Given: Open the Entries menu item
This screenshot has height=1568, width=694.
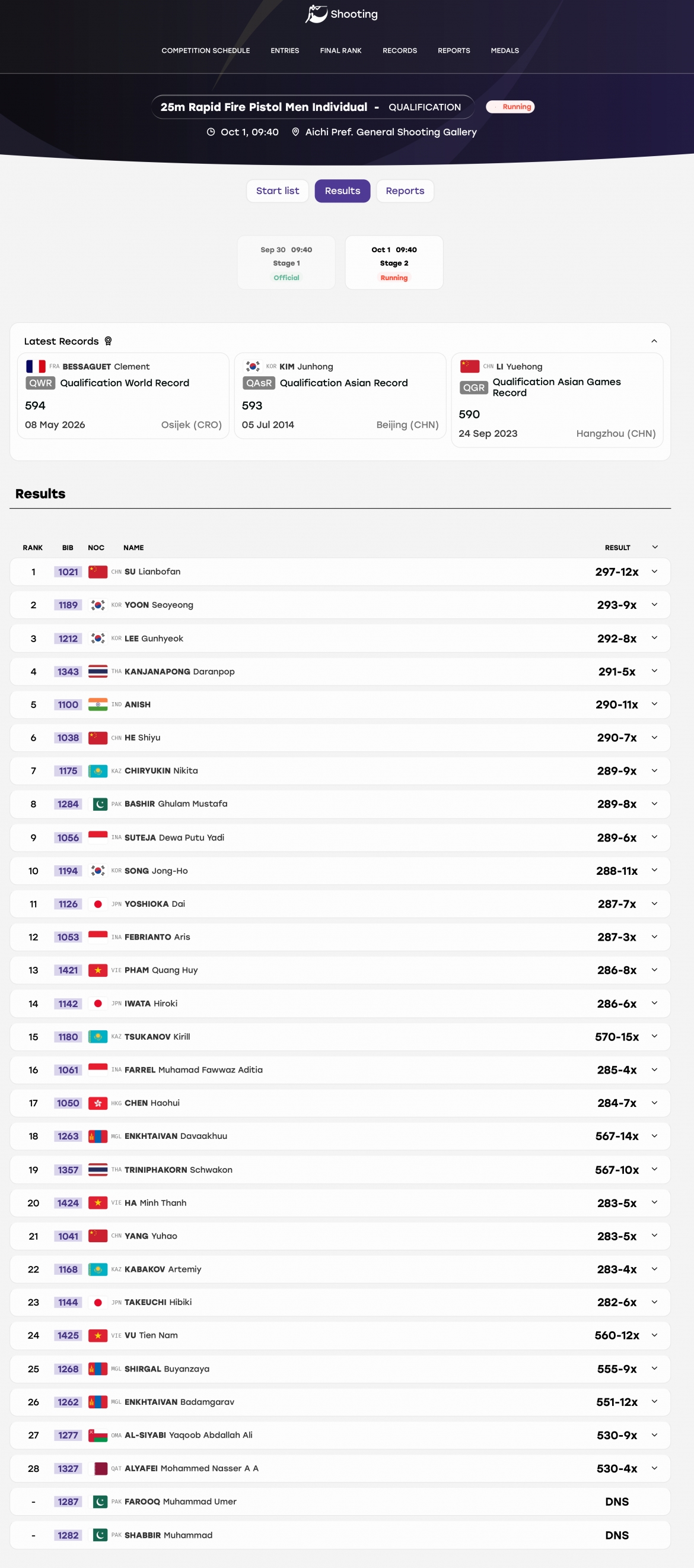Looking at the screenshot, I should (x=285, y=50).
